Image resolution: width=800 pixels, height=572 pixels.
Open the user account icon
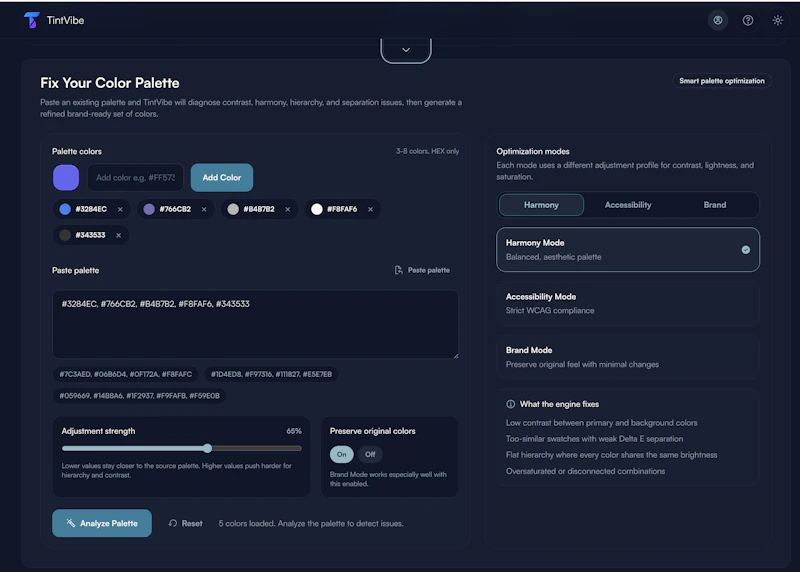click(718, 20)
